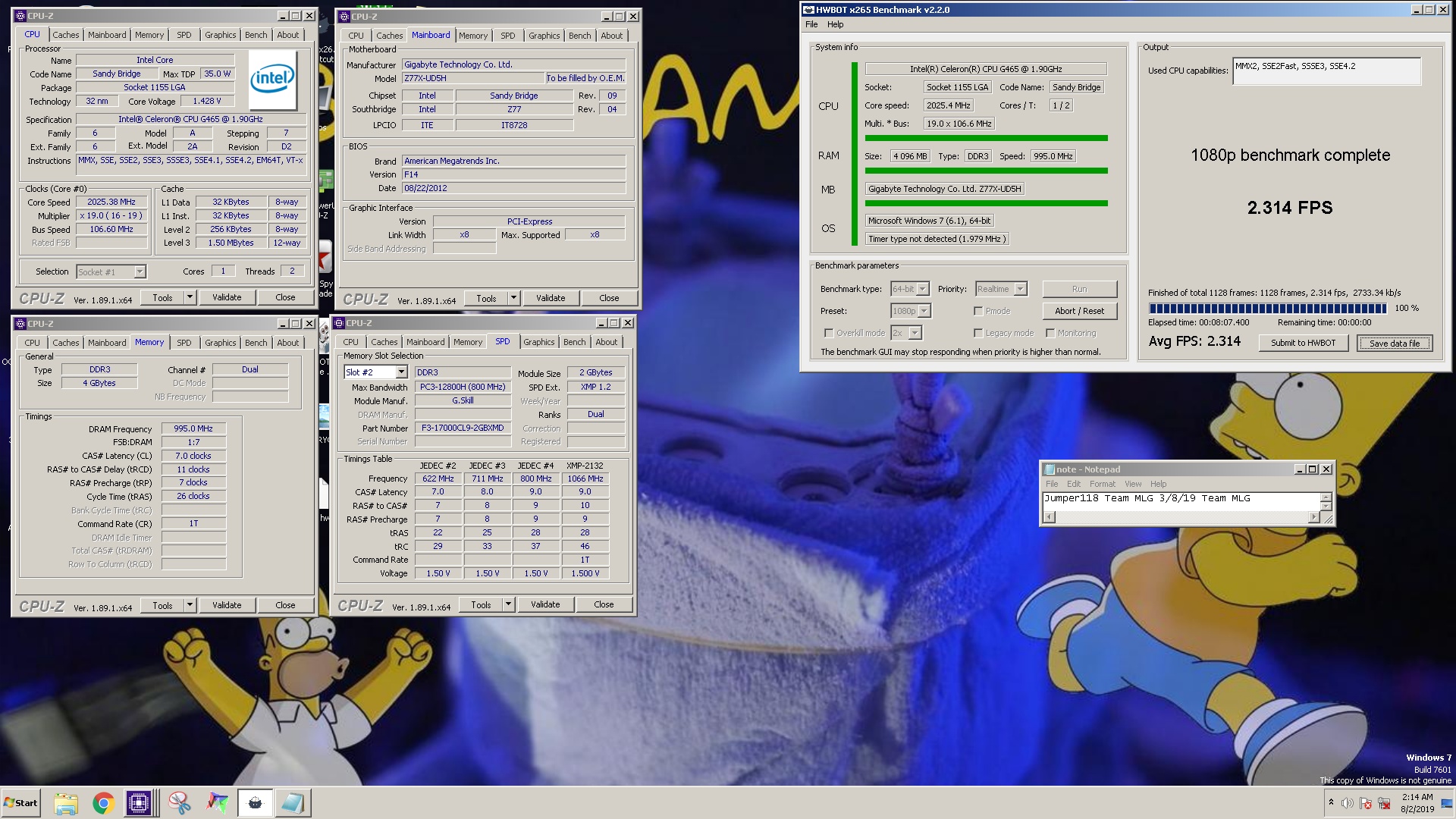Click the benchmark progress bar at 100%
Screen dimensions: 1456x819
(x=1267, y=309)
